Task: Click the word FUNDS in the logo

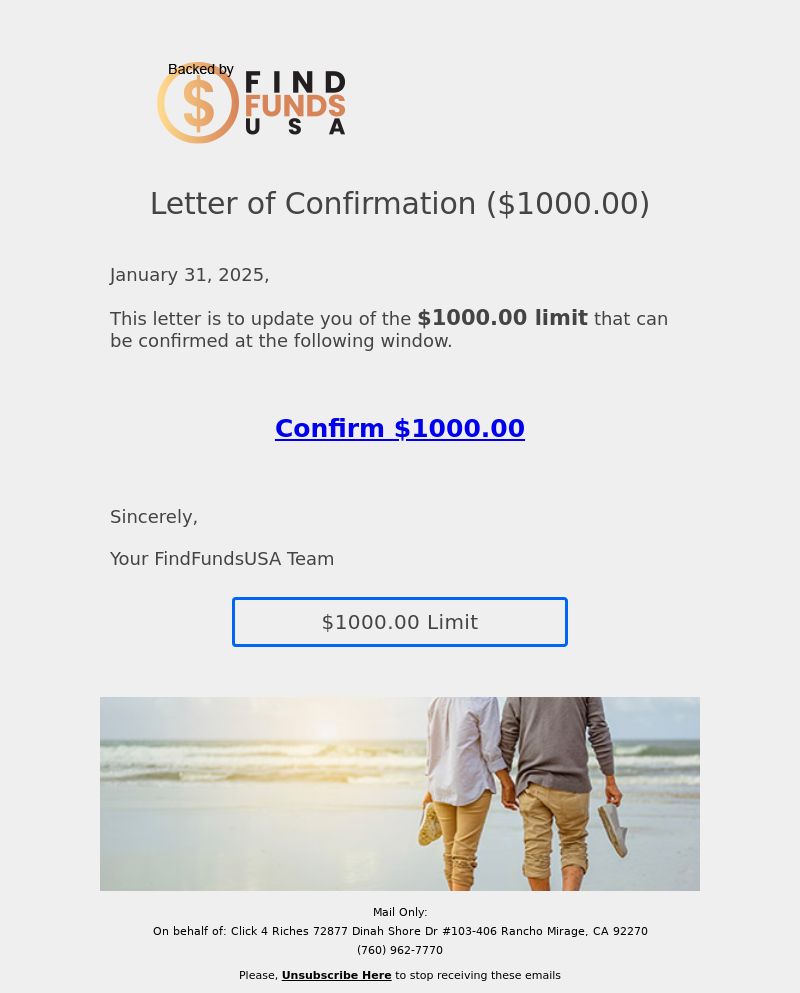Action: (x=295, y=105)
